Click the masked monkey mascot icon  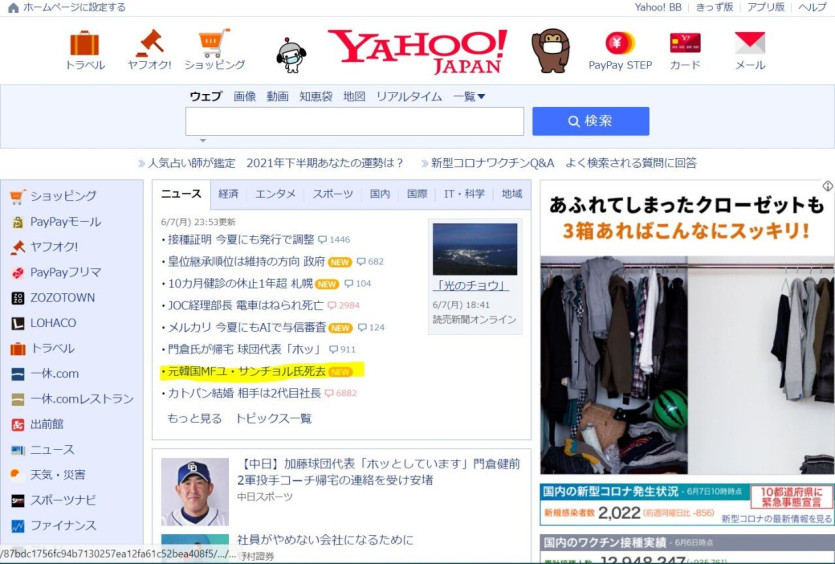coord(551,51)
